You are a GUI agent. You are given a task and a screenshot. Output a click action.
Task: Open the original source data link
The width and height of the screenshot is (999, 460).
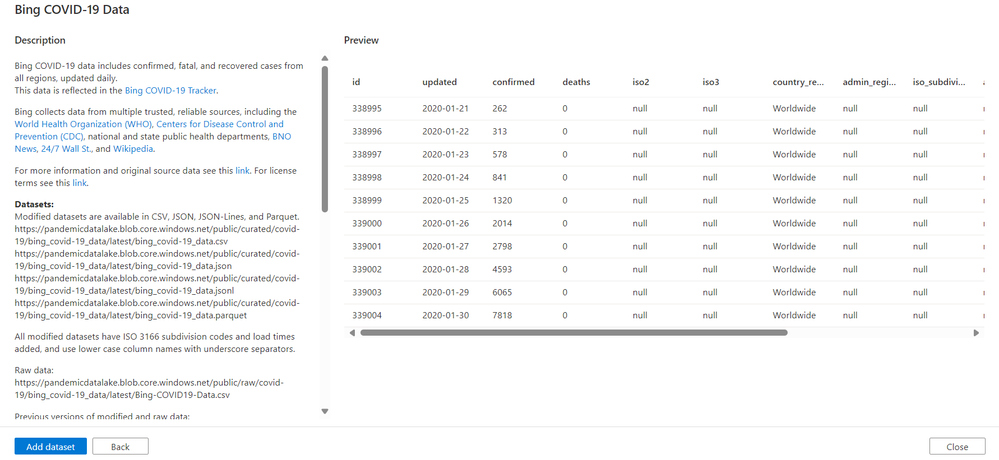tap(242, 171)
